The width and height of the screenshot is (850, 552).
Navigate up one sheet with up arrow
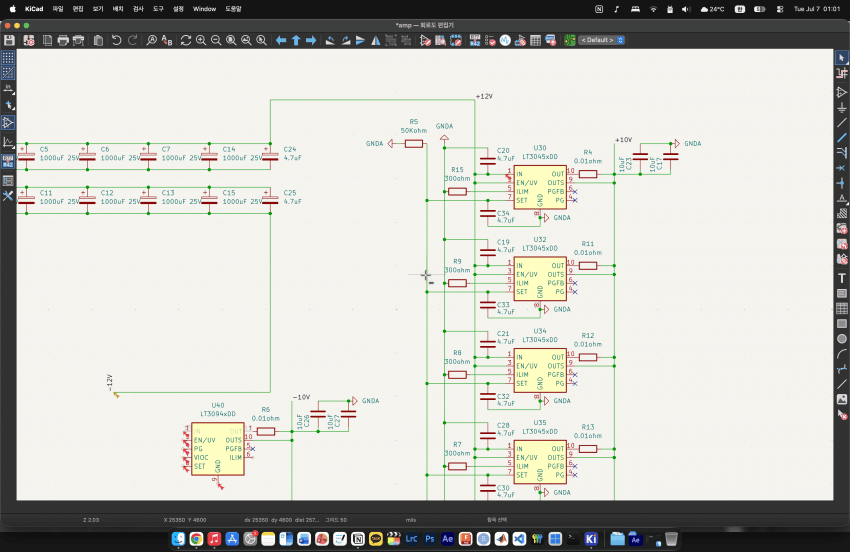(296, 40)
